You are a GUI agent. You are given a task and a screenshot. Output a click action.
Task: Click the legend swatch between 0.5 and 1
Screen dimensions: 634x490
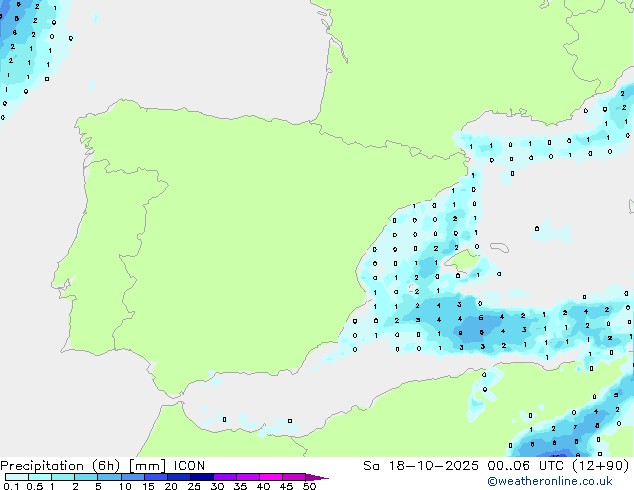coord(40,477)
